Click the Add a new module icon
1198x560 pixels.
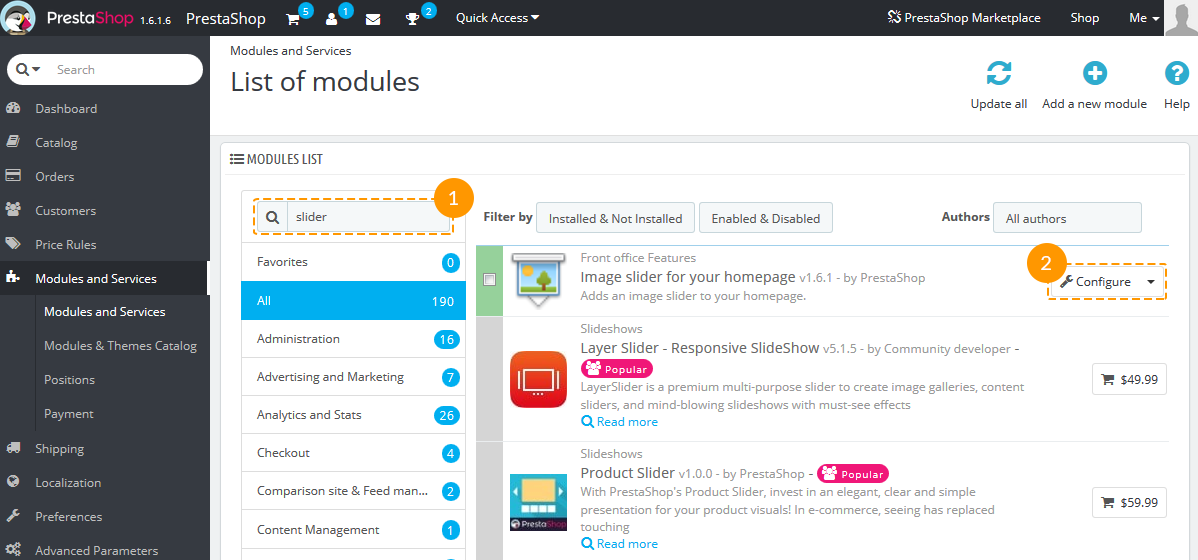click(x=1095, y=74)
